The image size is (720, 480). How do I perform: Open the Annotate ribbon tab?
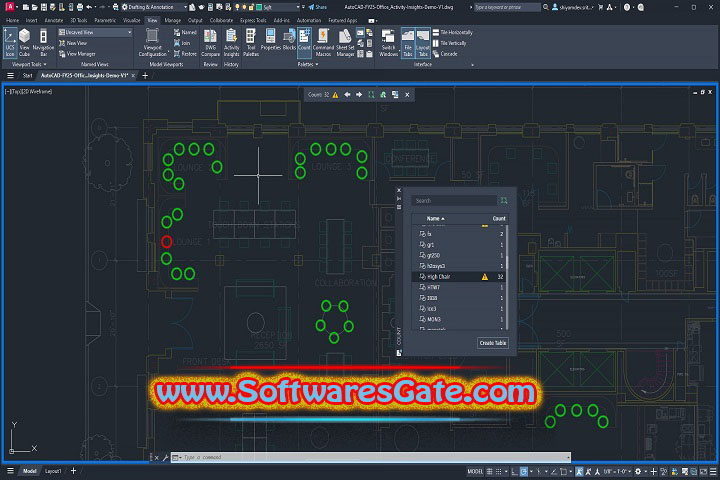[54, 20]
